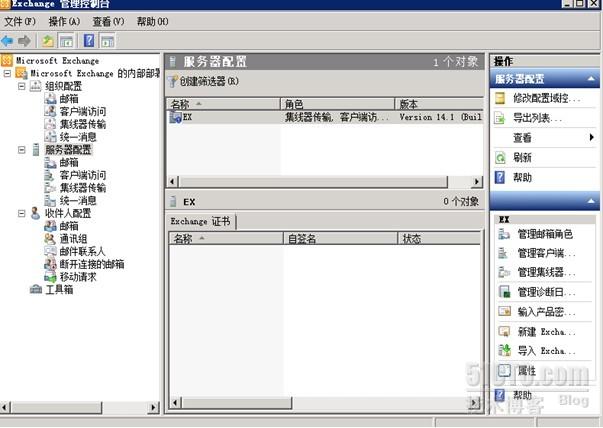Click the blue Help toolbar icon
Screen dimensions: 603x428
coord(89,41)
